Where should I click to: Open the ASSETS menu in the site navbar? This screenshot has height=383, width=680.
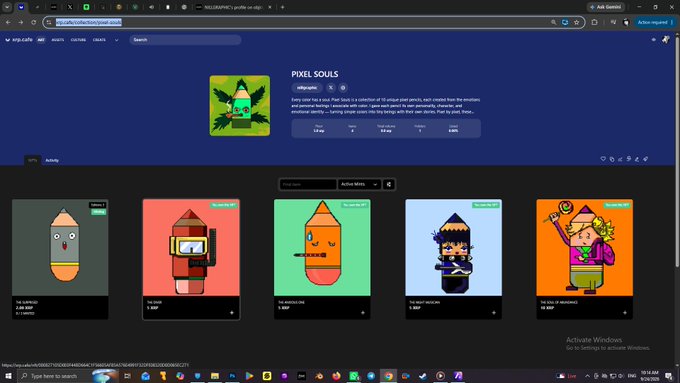58,40
